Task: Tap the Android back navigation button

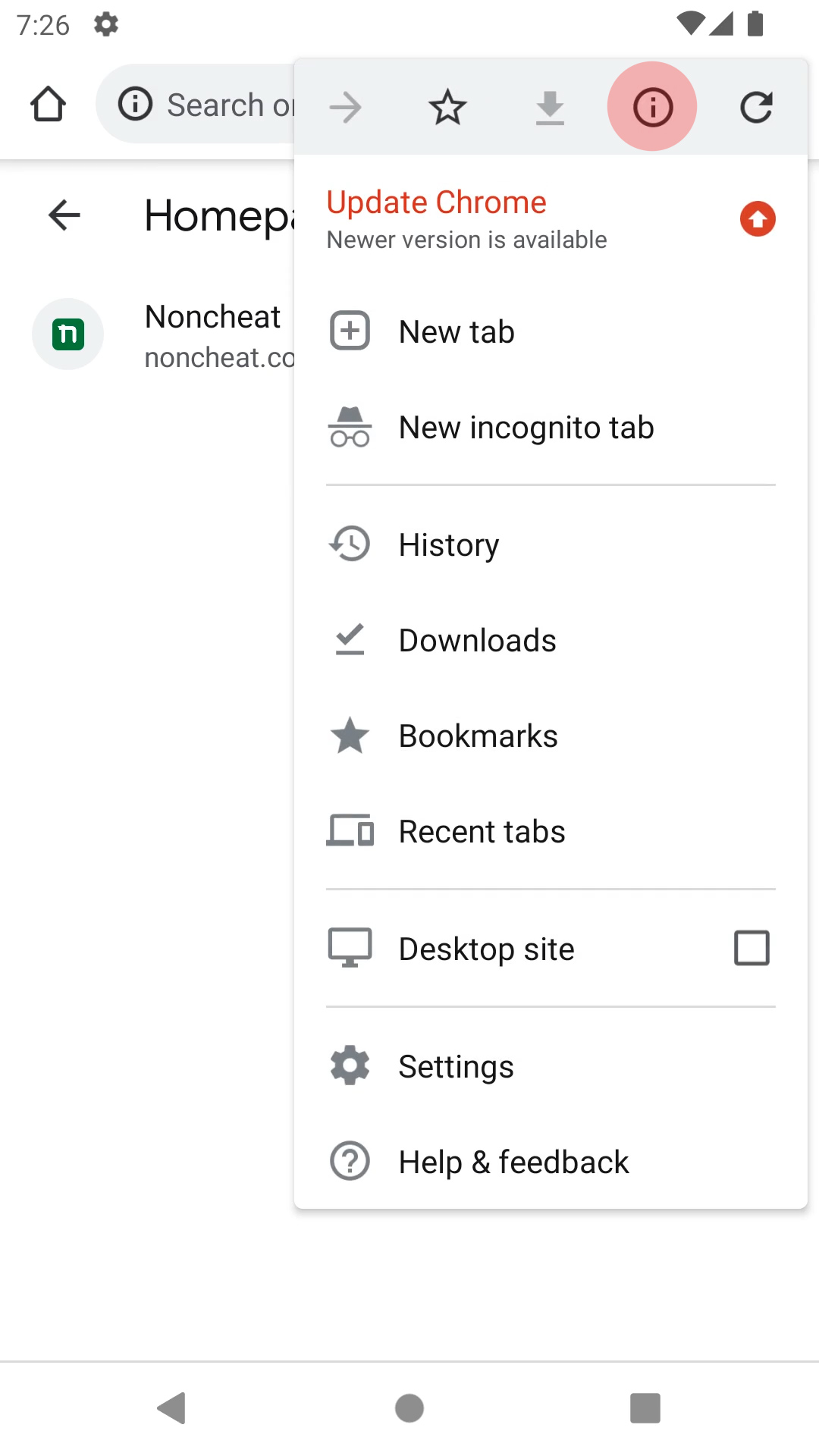Action: pos(172,1408)
